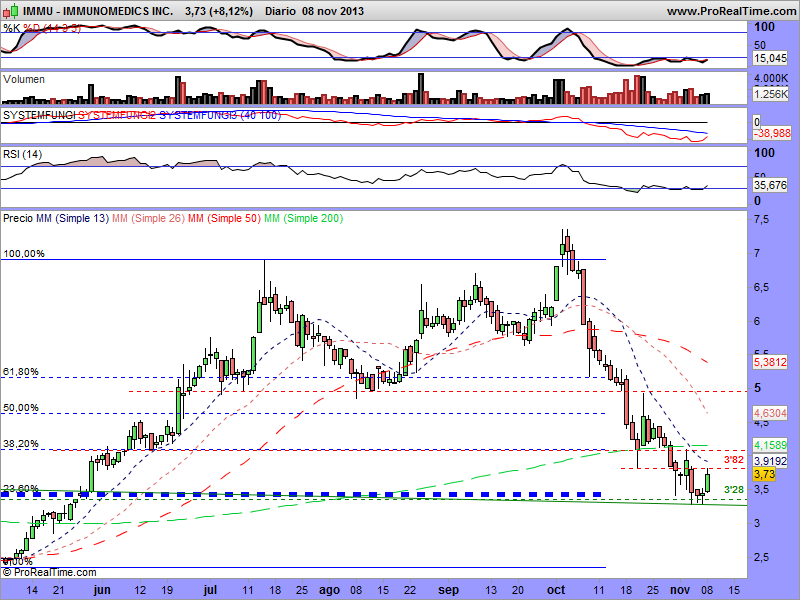Select the MM (Simple 13) legend entry
Screen dimensions: 800x600
pyautogui.click(x=73, y=218)
